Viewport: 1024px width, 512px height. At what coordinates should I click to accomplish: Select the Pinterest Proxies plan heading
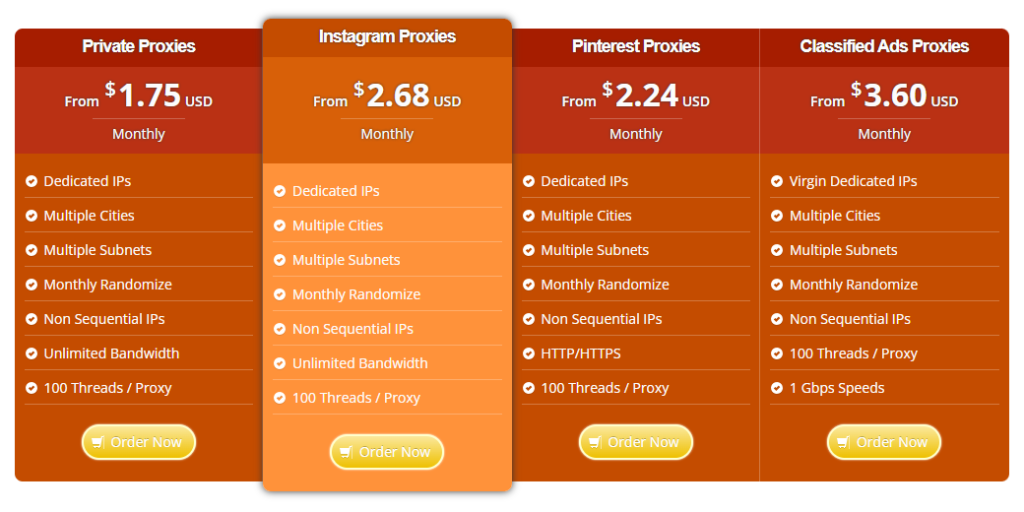coord(636,46)
